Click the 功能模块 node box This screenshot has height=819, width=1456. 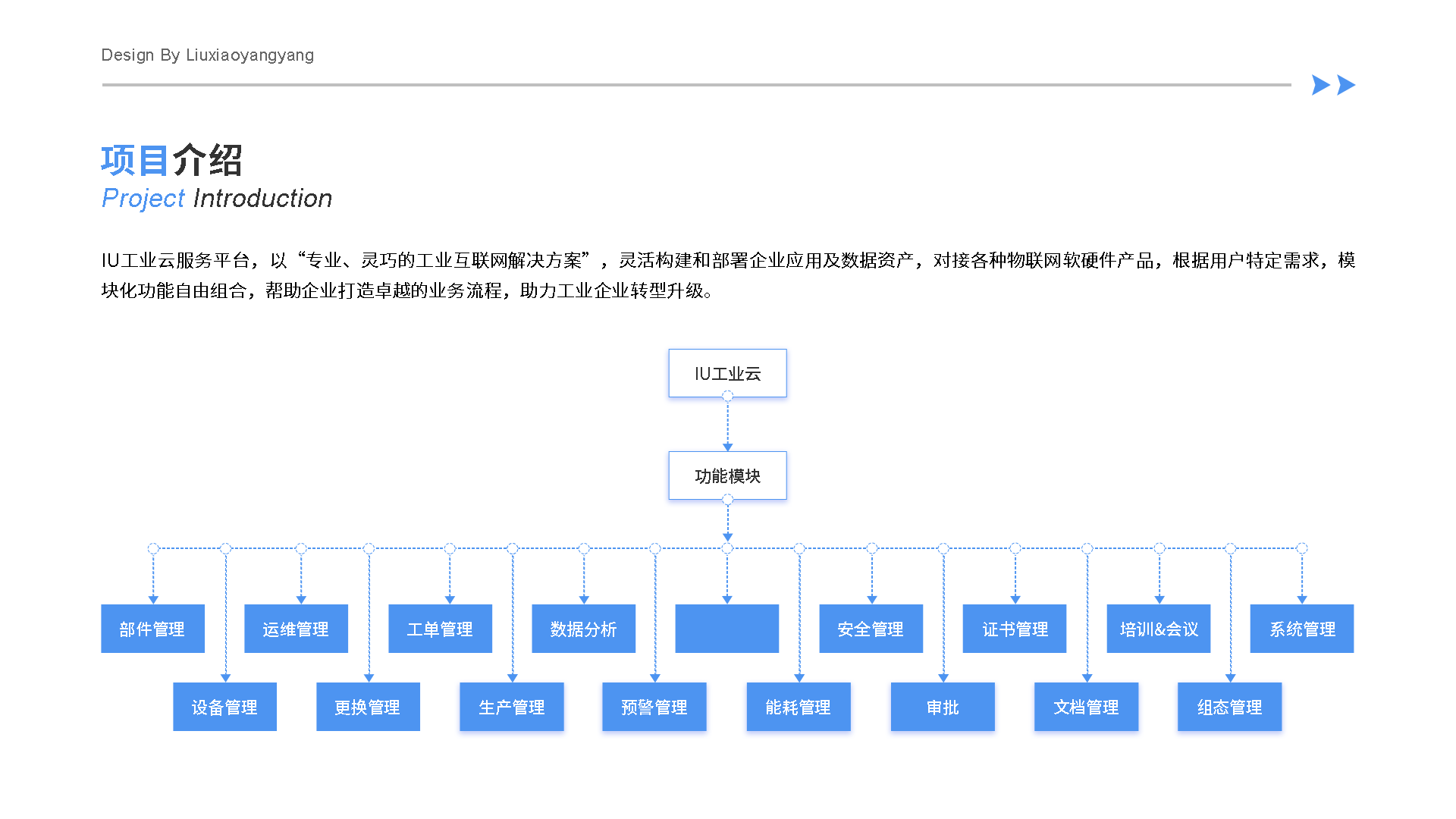pyautogui.click(x=727, y=475)
